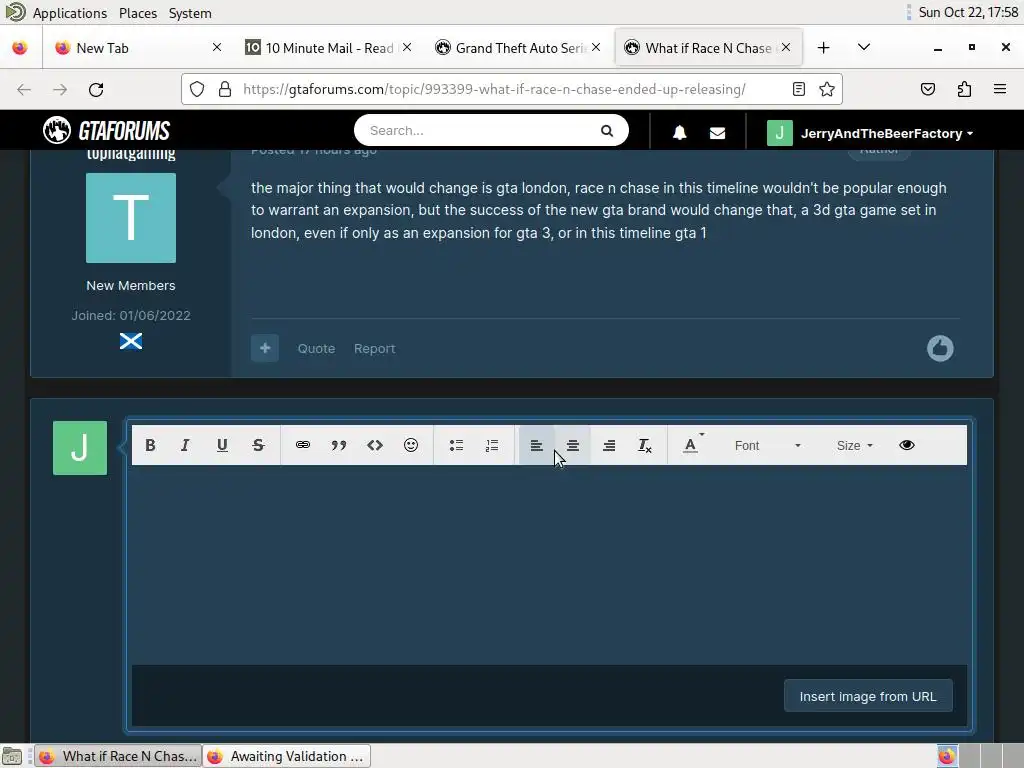Switch to Awaiting Validation taskbar window

pyautogui.click(x=287, y=756)
